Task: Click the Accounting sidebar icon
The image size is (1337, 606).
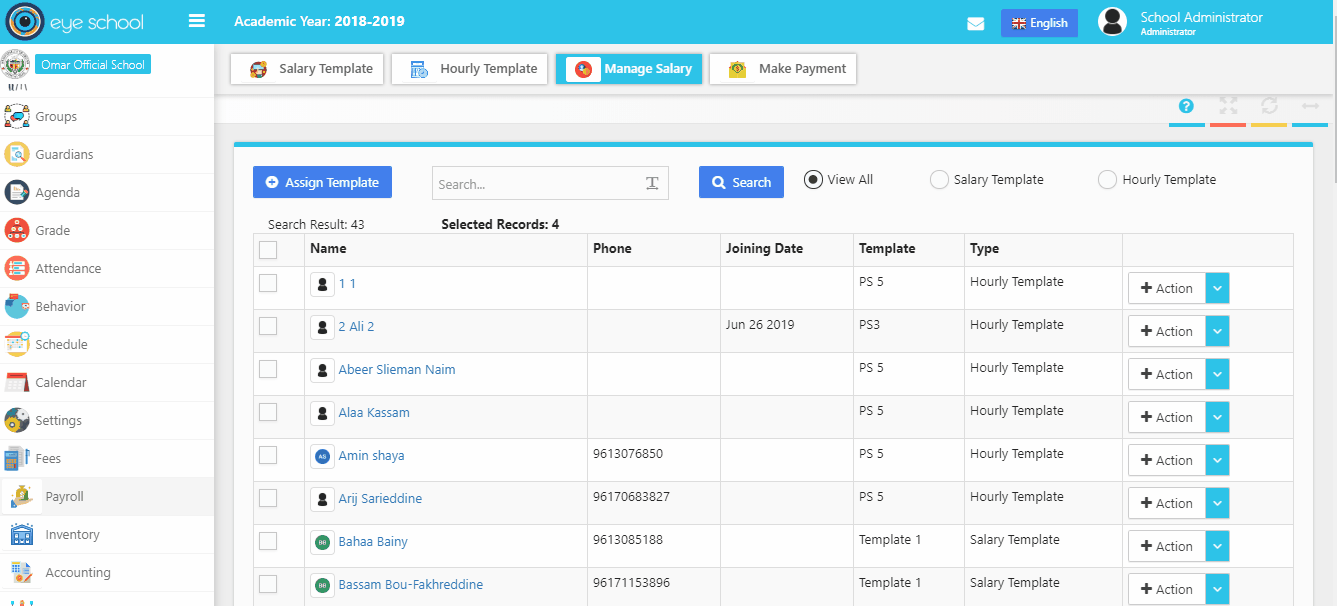Action: tap(21, 572)
